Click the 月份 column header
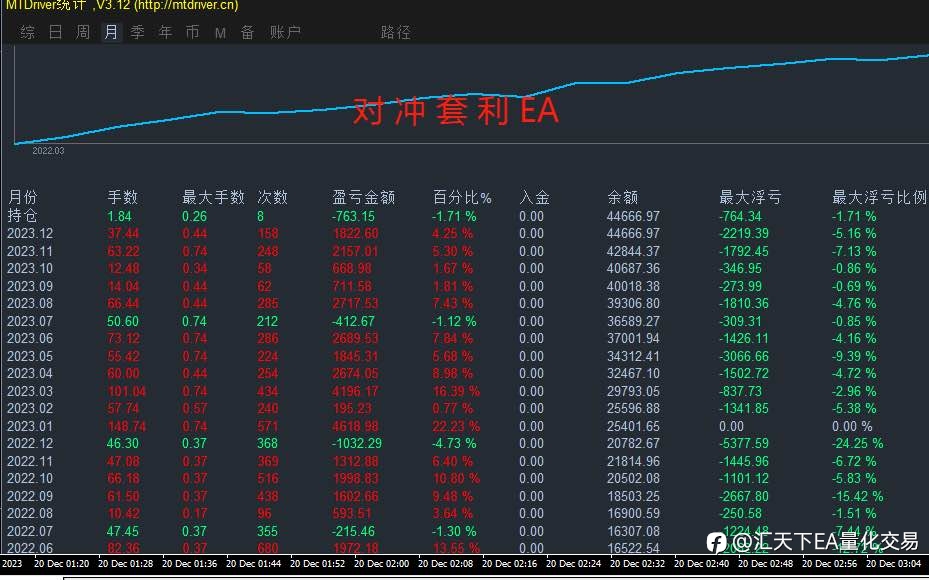Image resolution: width=929 pixels, height=580 pixels. [x=23, y=197]
